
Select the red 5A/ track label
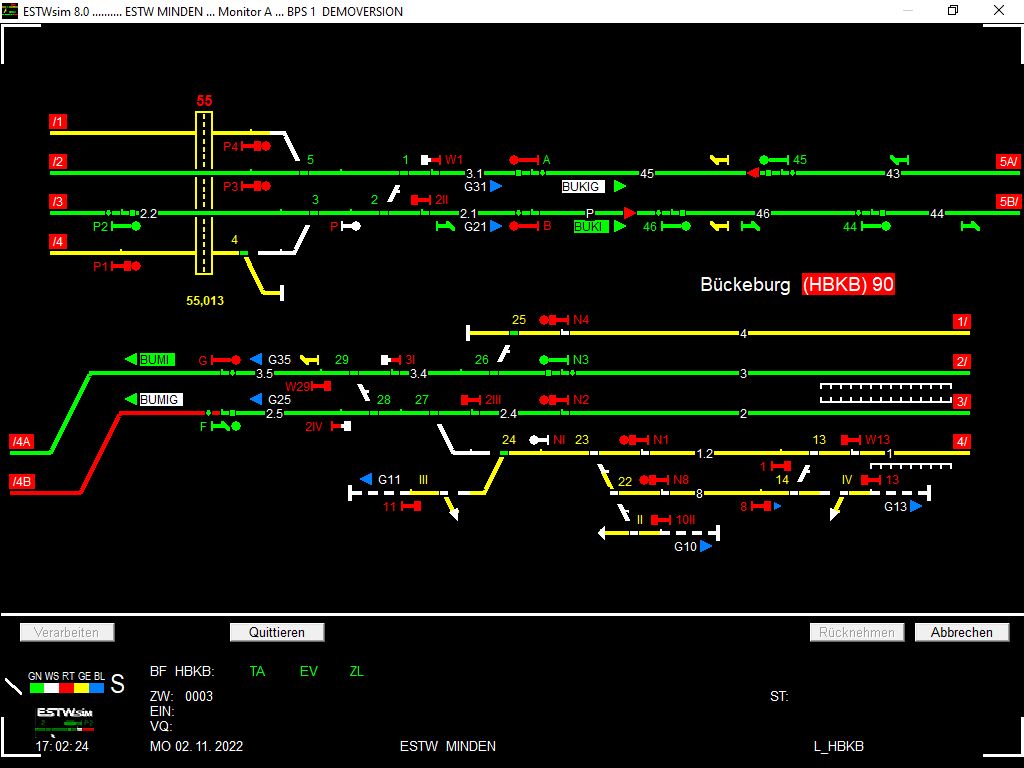1007,162
